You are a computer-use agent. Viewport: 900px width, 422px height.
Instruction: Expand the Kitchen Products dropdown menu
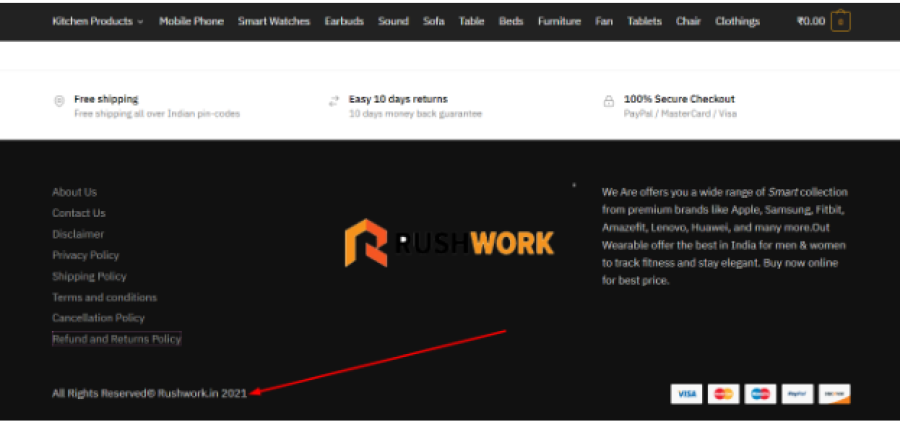(98, 21)
